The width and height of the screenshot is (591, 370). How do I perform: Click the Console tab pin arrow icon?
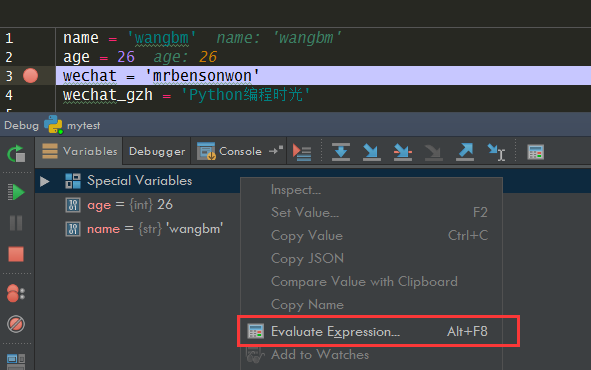276,150
